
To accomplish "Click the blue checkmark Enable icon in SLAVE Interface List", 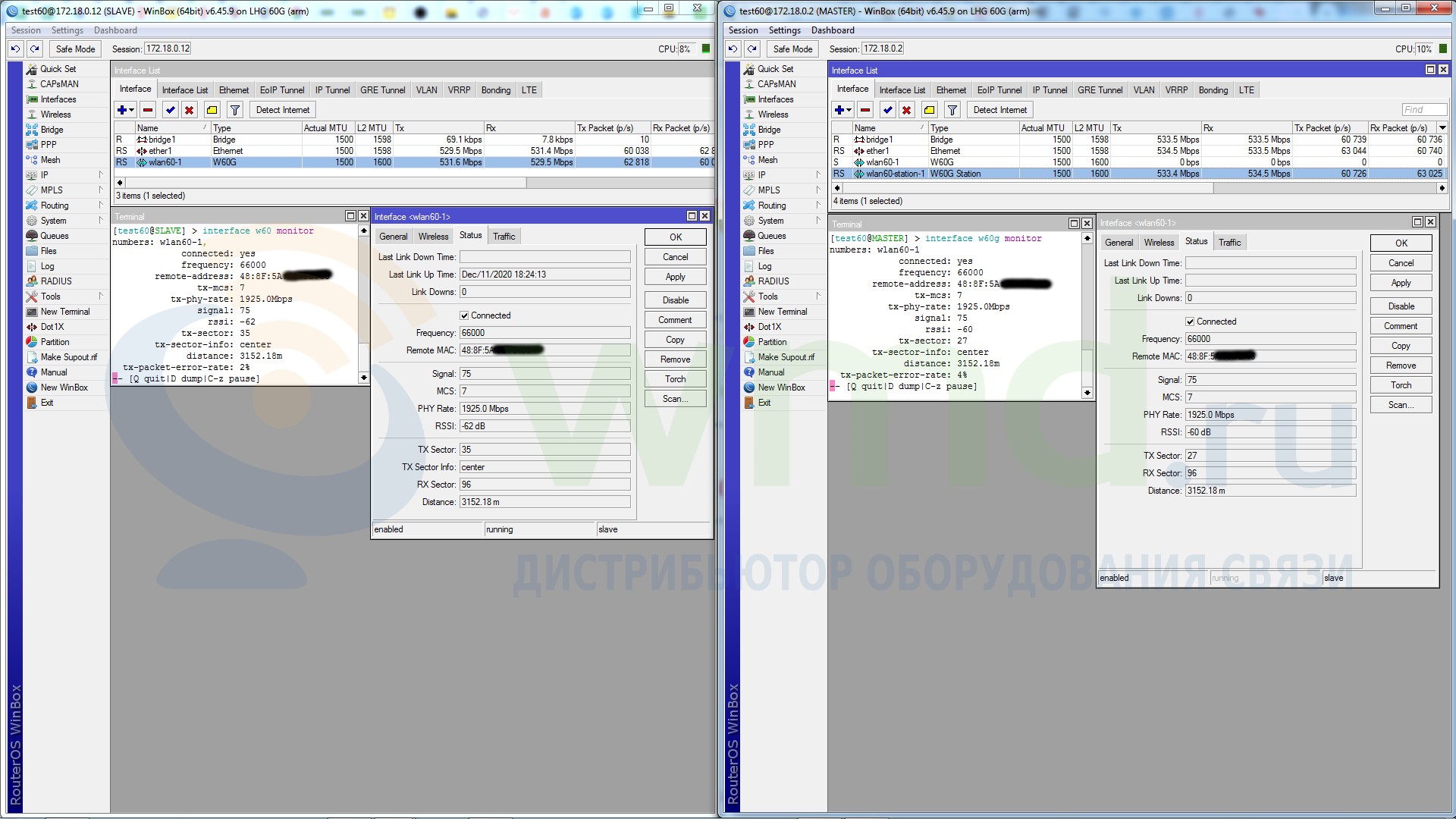I will pos(171,110).
